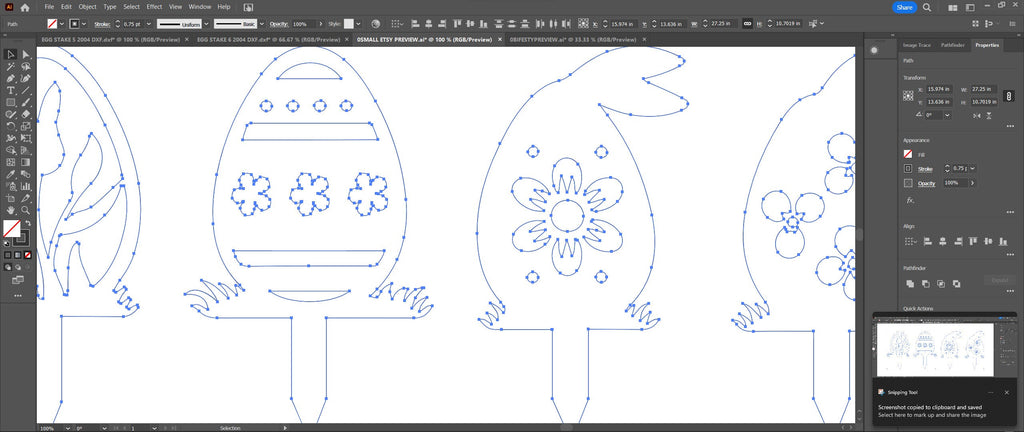1024x432 pixels.
Task: Select the Column Graph tool
Action: [26, 186]
